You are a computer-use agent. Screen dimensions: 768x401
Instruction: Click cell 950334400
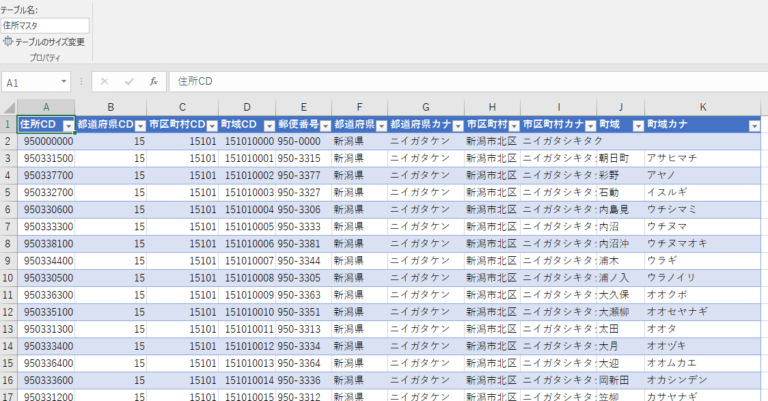pyautogui.click(x=46, y=261)
